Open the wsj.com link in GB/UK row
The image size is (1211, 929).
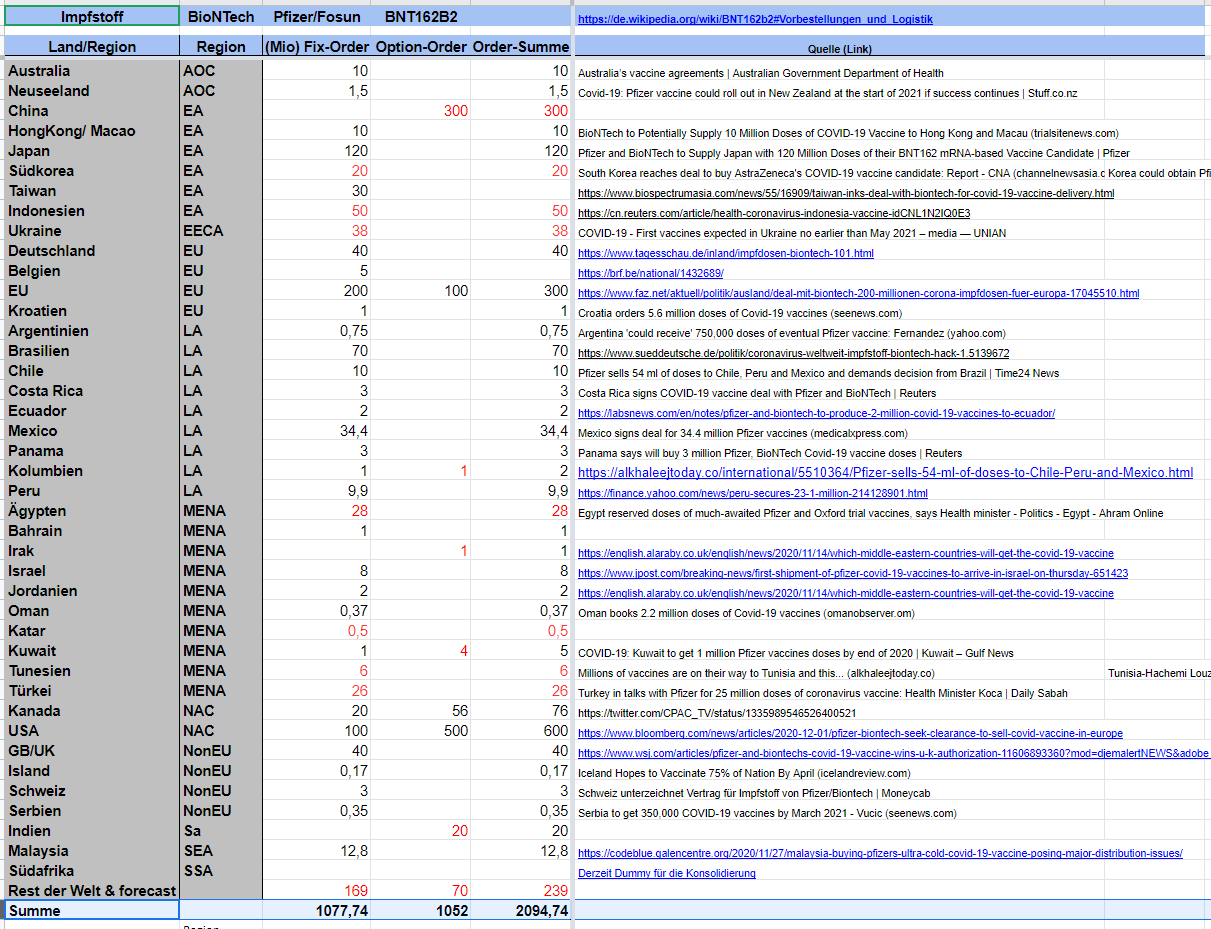click(x=893, y=753)
